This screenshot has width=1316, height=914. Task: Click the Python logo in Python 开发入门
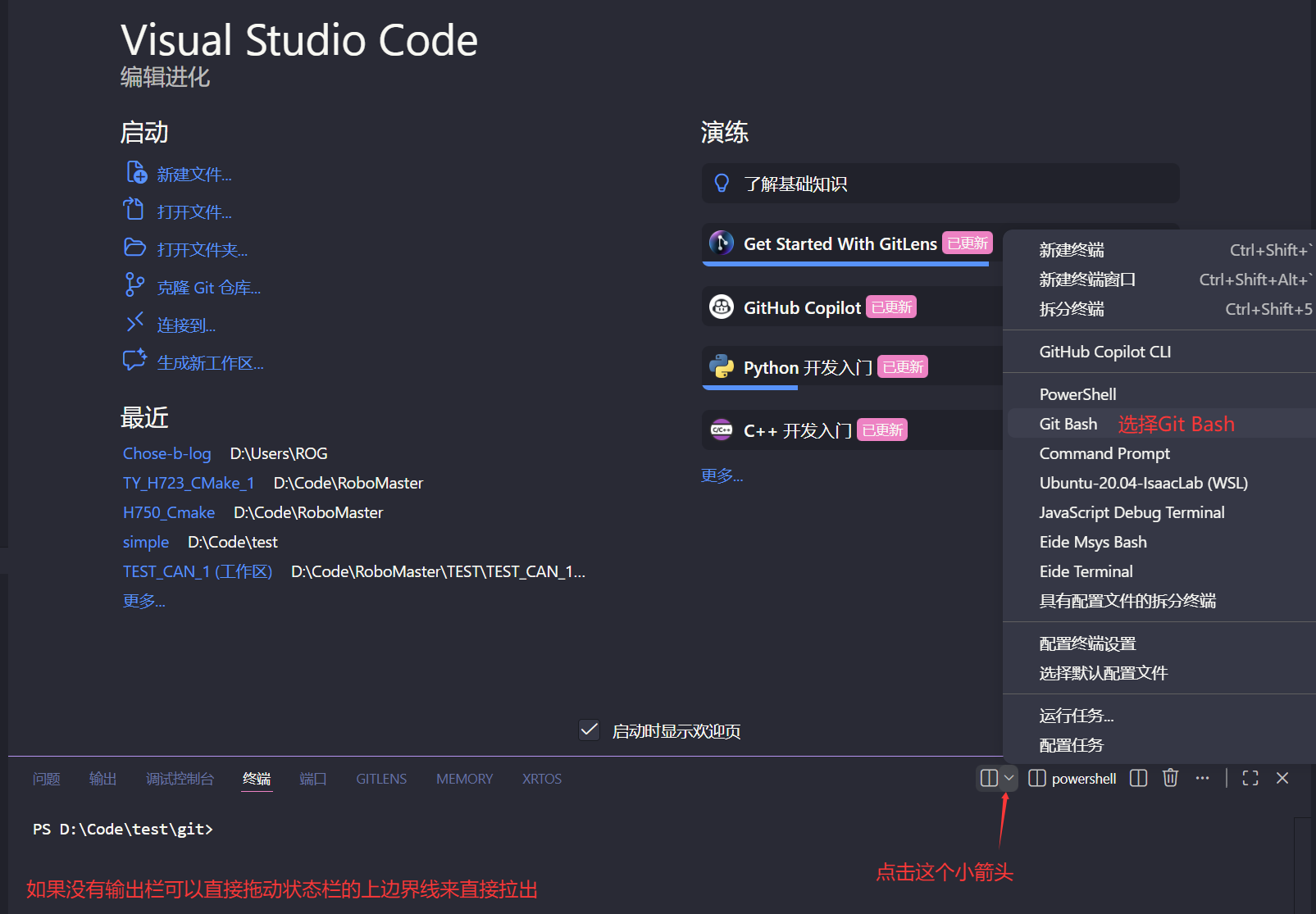point(722,367)
